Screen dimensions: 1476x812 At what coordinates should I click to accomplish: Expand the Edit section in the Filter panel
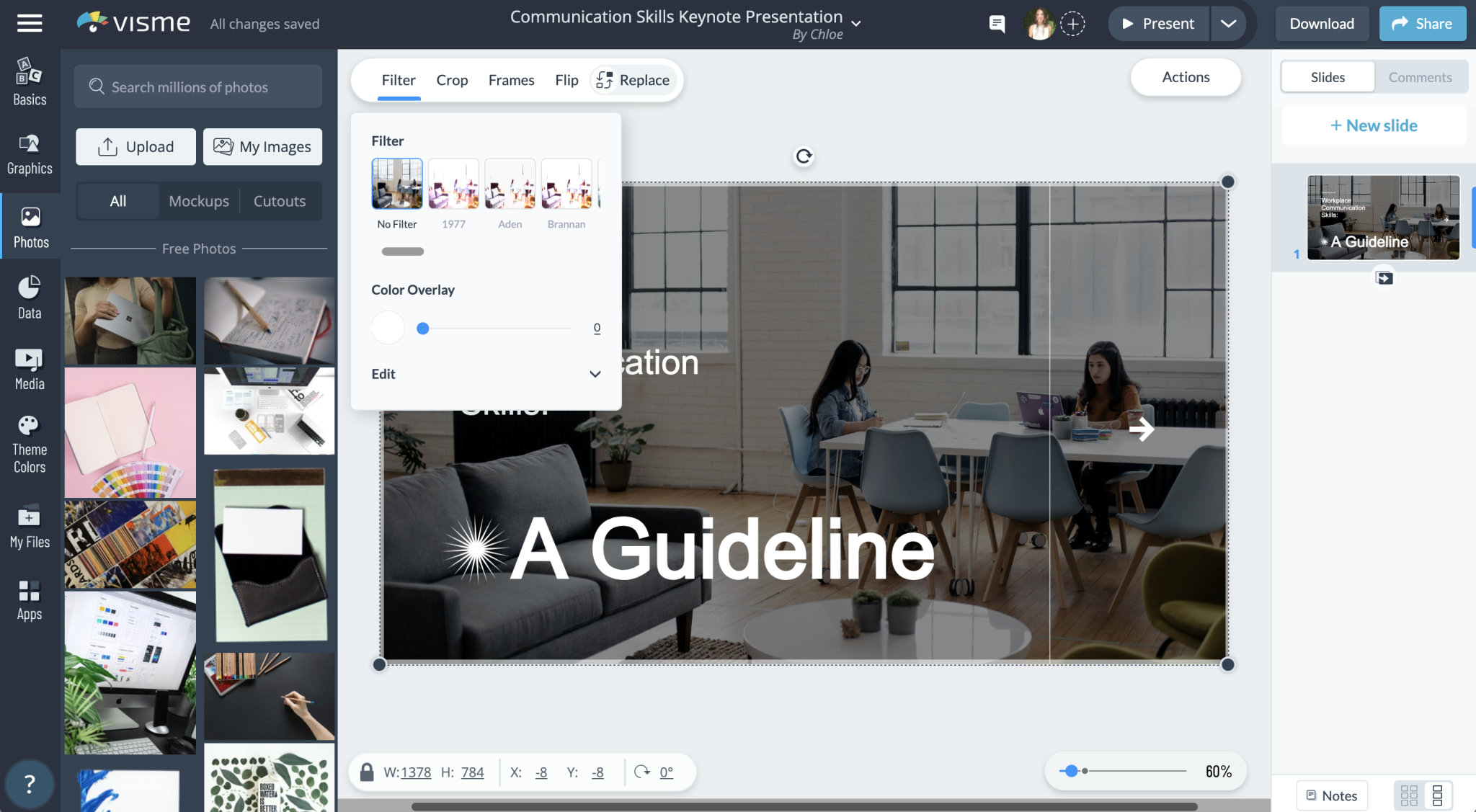click(x=595, y=374)
